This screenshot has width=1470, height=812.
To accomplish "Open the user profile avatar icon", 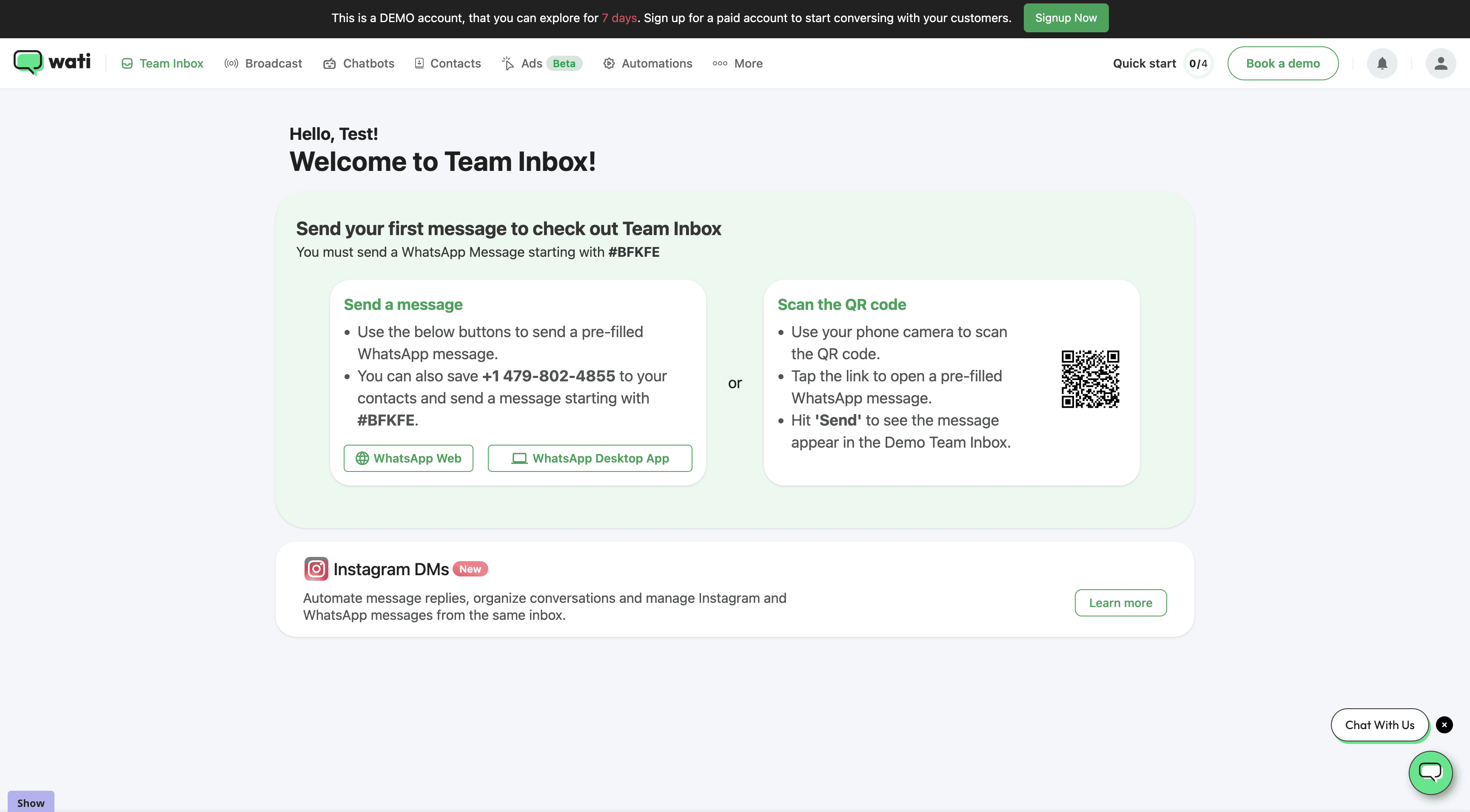I will [1440, 63].
